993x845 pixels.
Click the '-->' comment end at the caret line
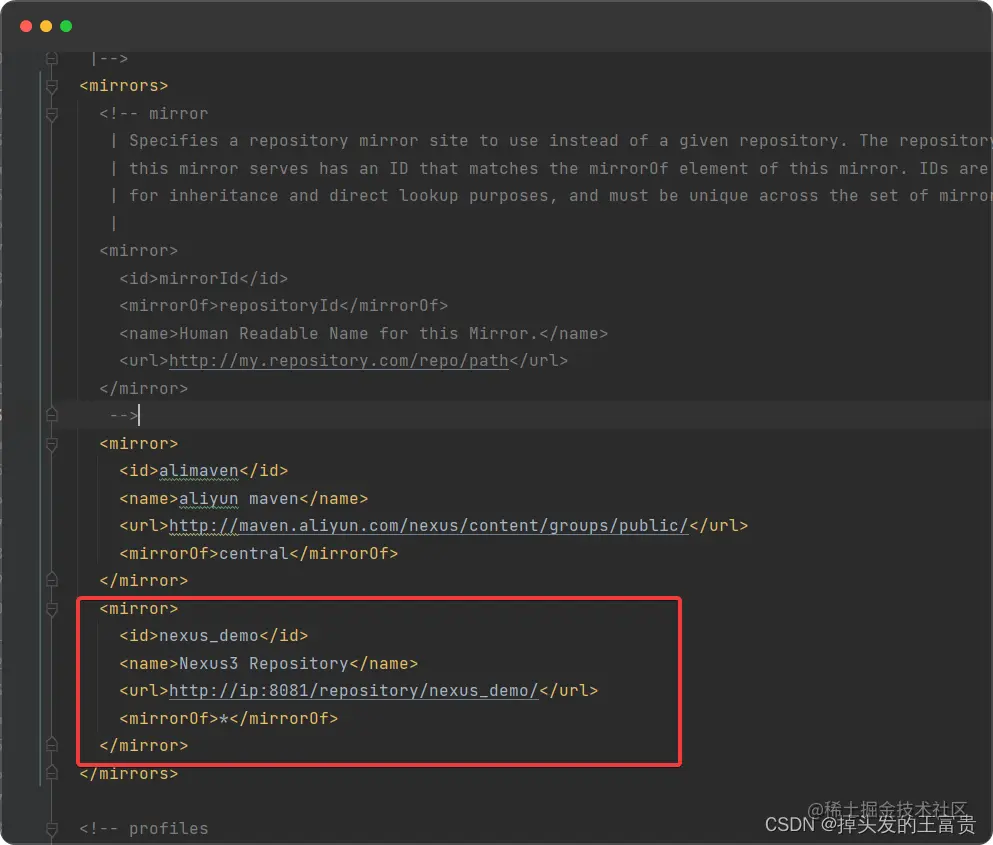pyautogui.click(x=123, y=416)
